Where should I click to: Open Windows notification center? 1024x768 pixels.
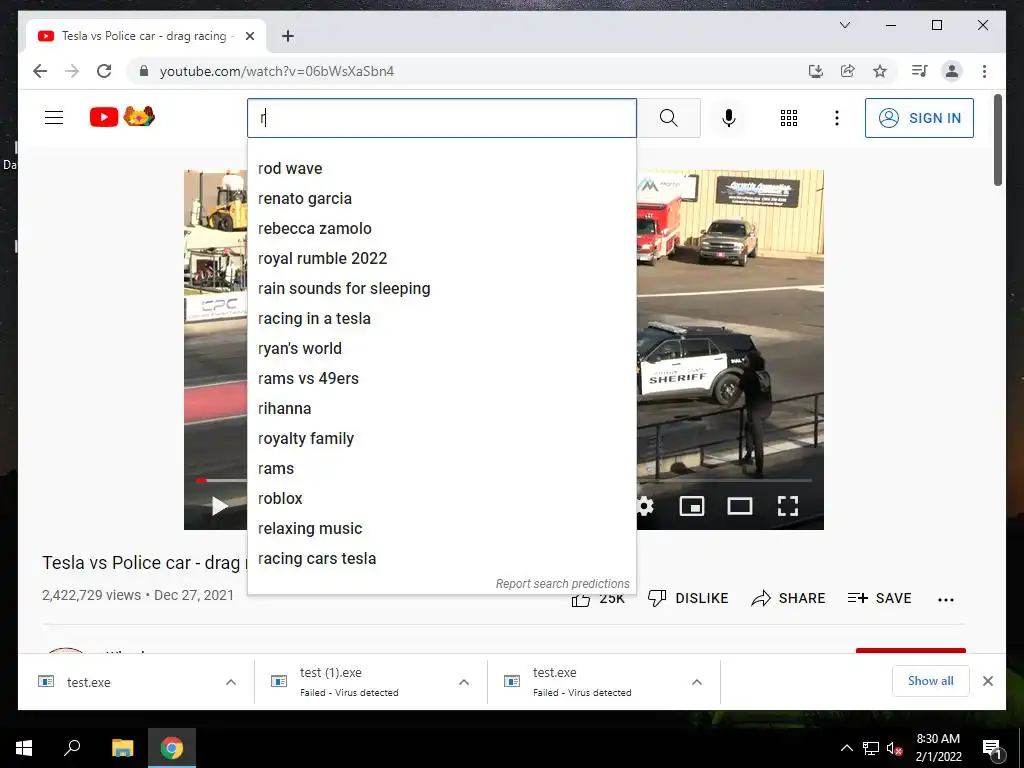992,749
